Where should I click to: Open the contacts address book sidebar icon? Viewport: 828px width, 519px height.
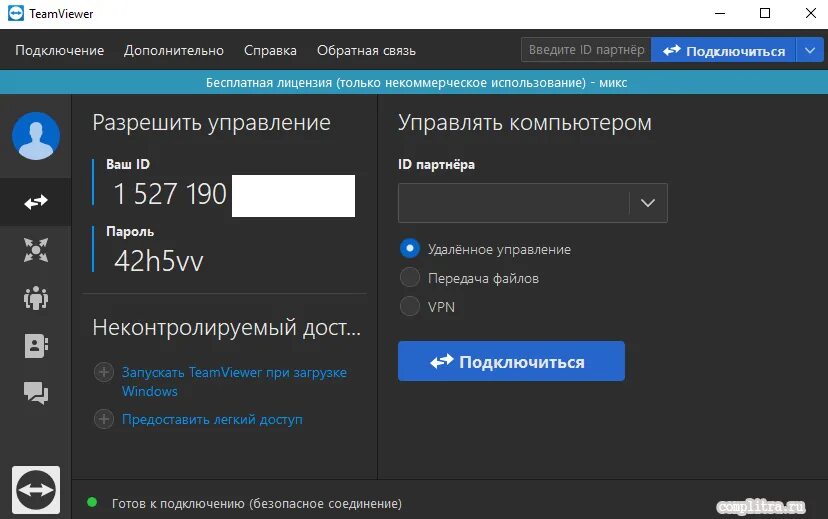click(36, 346)
